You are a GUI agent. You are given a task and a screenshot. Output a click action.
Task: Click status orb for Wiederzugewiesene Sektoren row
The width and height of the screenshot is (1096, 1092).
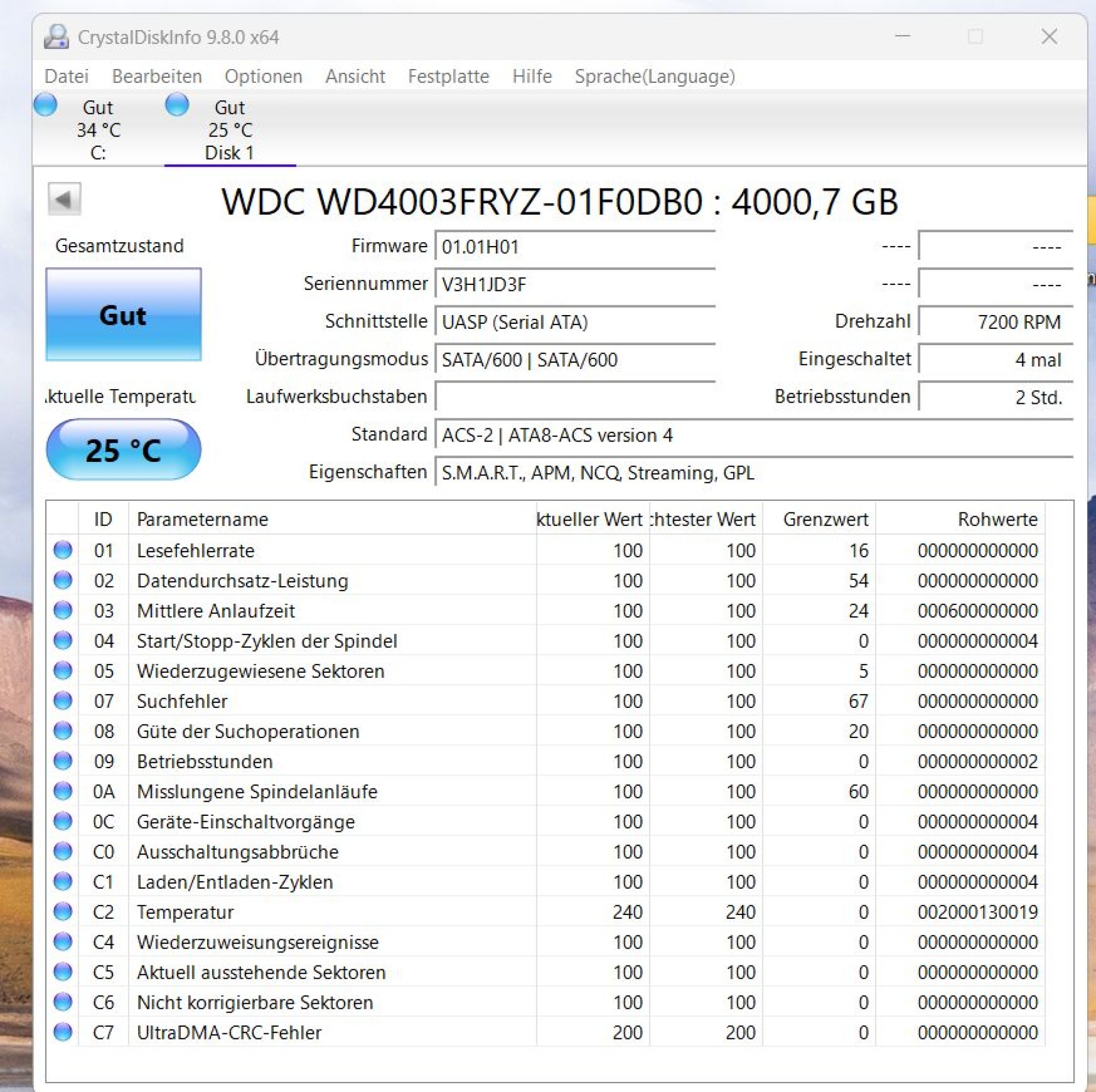click(62, 671)
